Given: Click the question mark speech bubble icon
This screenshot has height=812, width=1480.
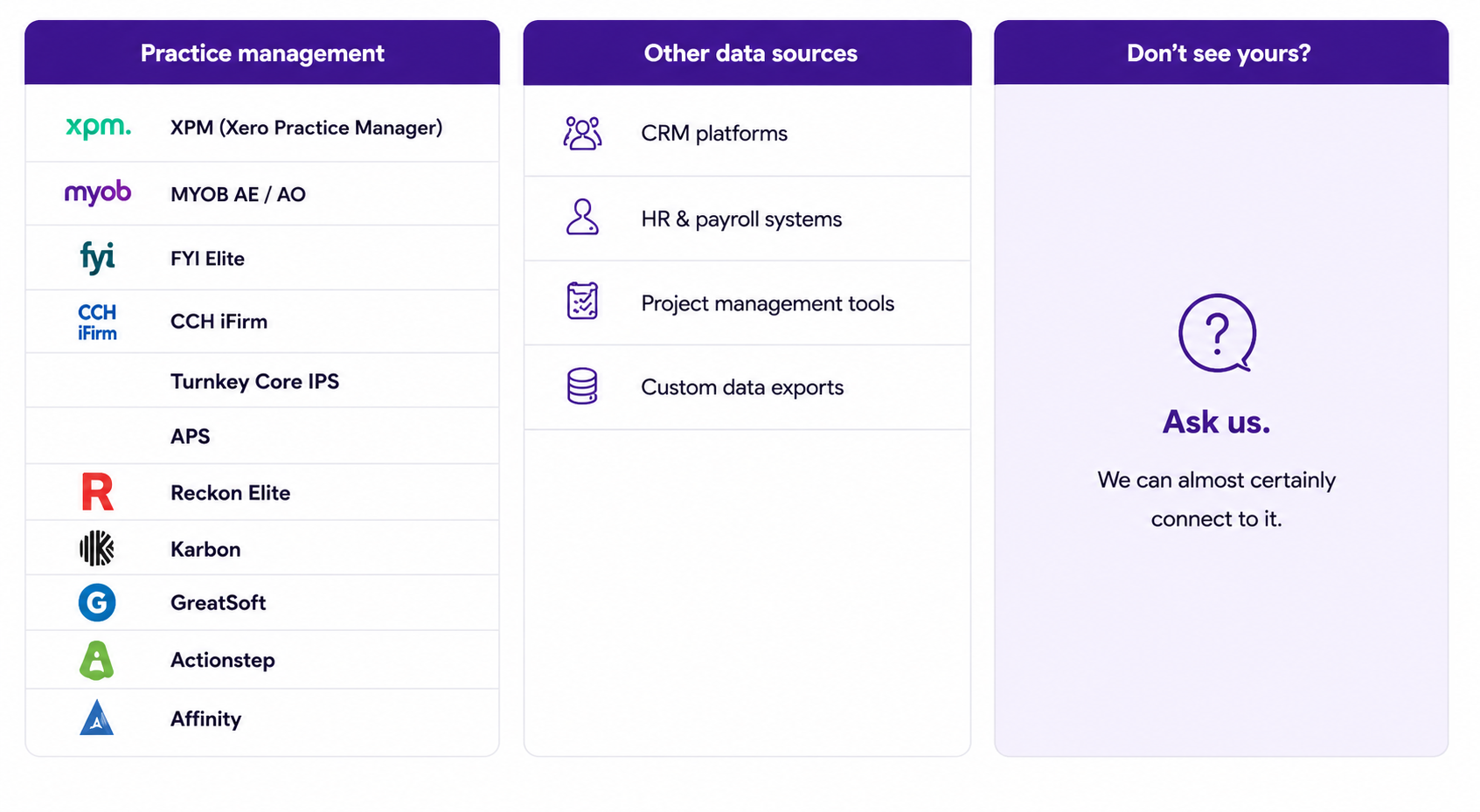Looking at the screenshot, I should 1217,333.
